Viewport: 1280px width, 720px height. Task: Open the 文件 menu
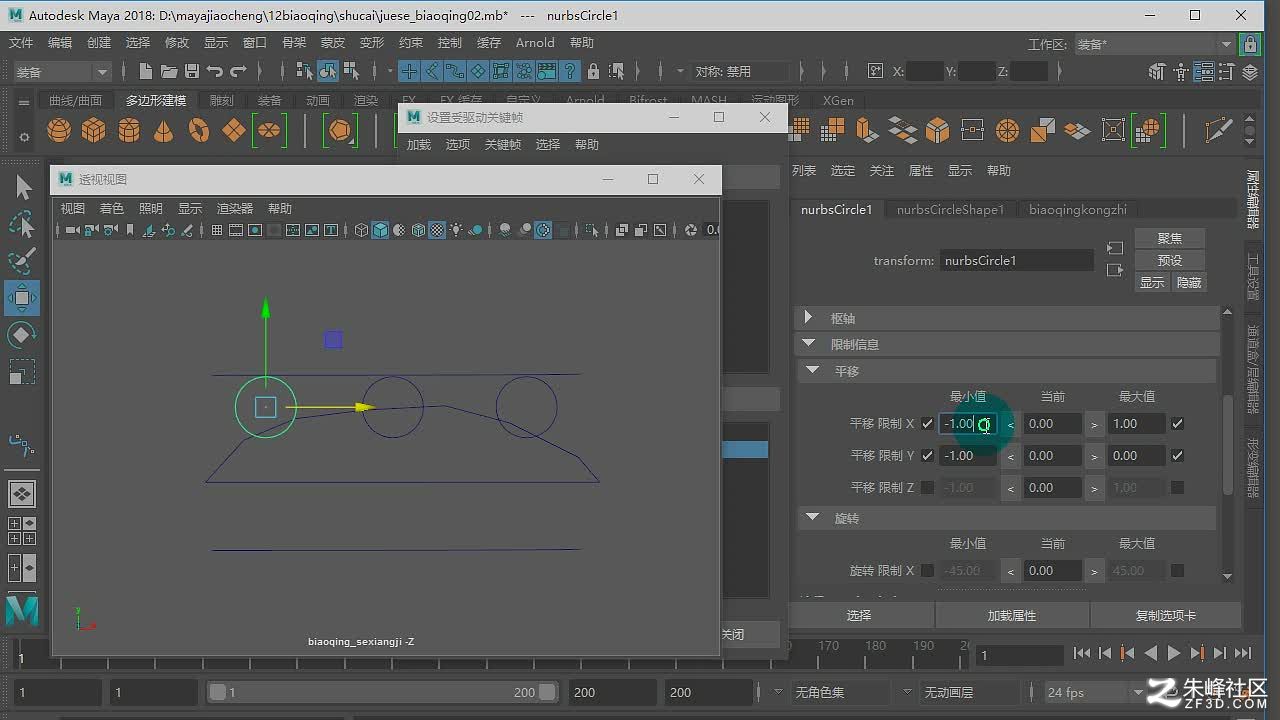pyautogui.click(x=21, y=43)
